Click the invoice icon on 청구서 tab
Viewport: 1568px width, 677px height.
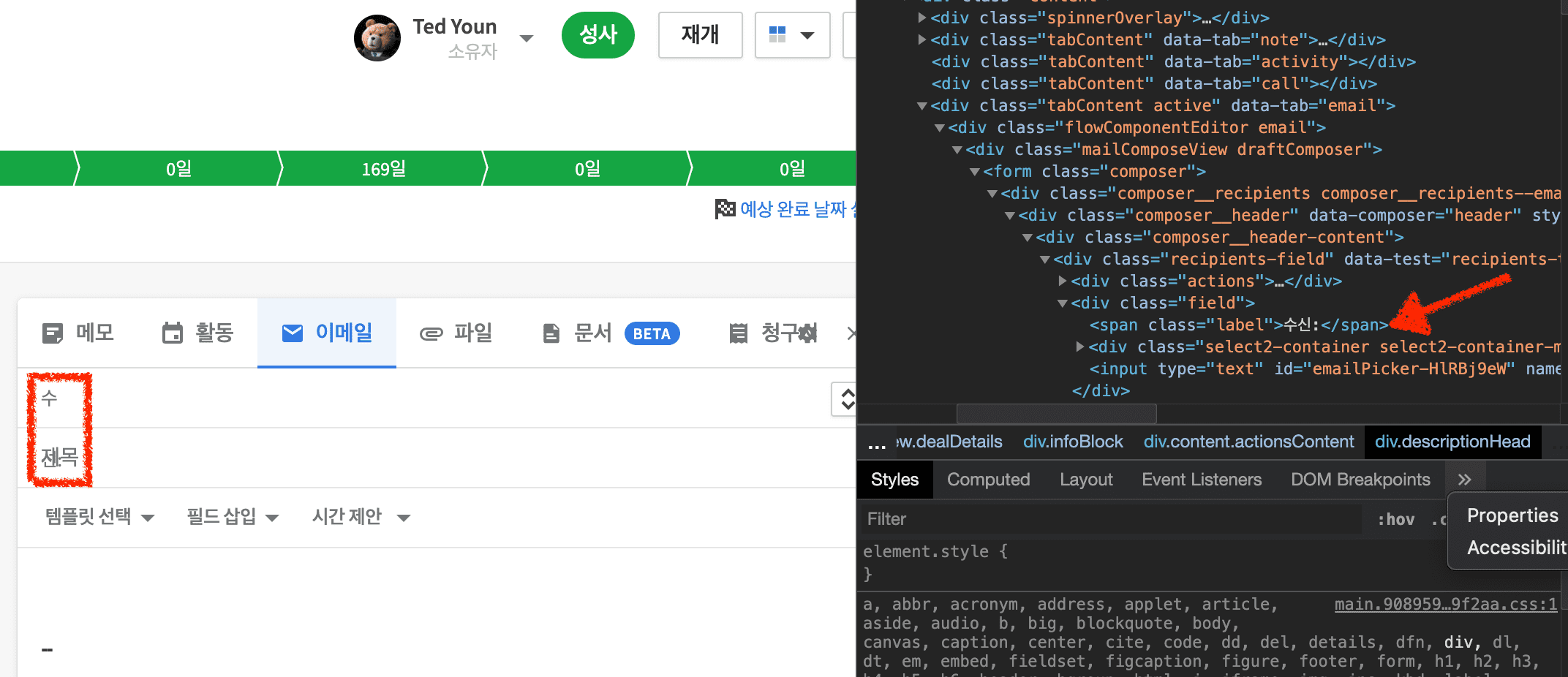(x=739, y=333)
